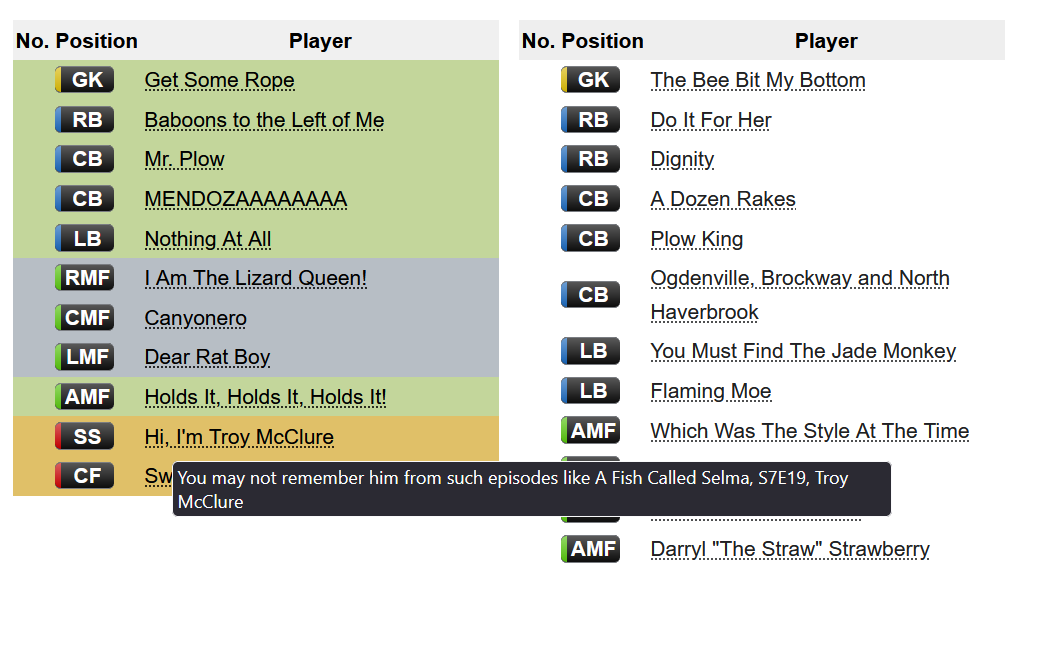1055x646 pixels.
Task: Open Hi, I'm Troy McClure link
Action: tap(239, 437)
